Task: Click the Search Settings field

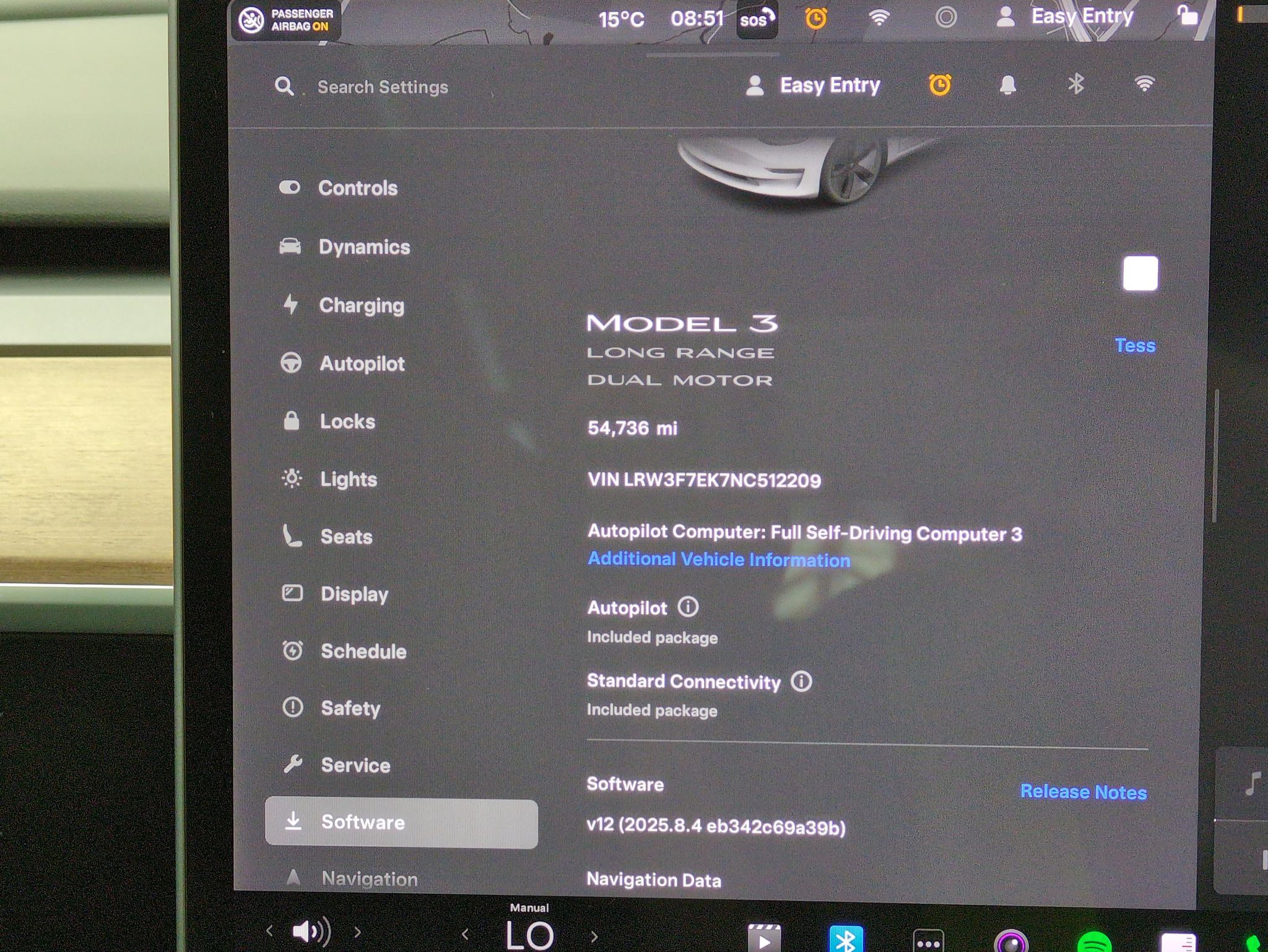Action: 383,87
